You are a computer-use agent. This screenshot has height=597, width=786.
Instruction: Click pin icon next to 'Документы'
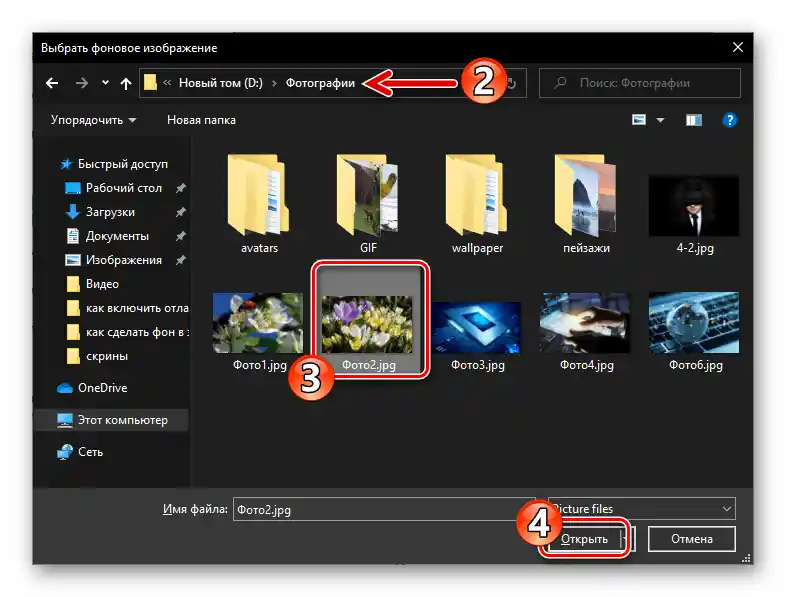coord(180,236)
